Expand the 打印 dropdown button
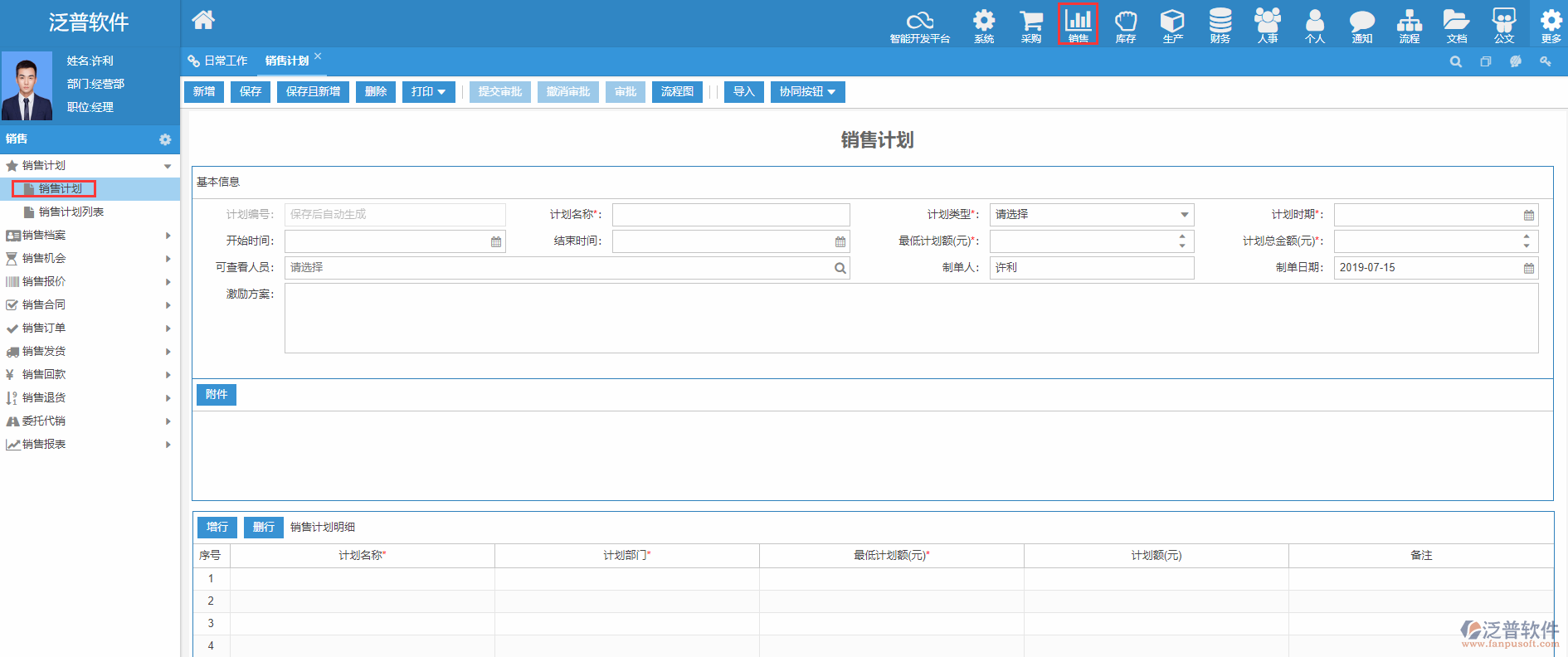 click(x=428, y=92)
